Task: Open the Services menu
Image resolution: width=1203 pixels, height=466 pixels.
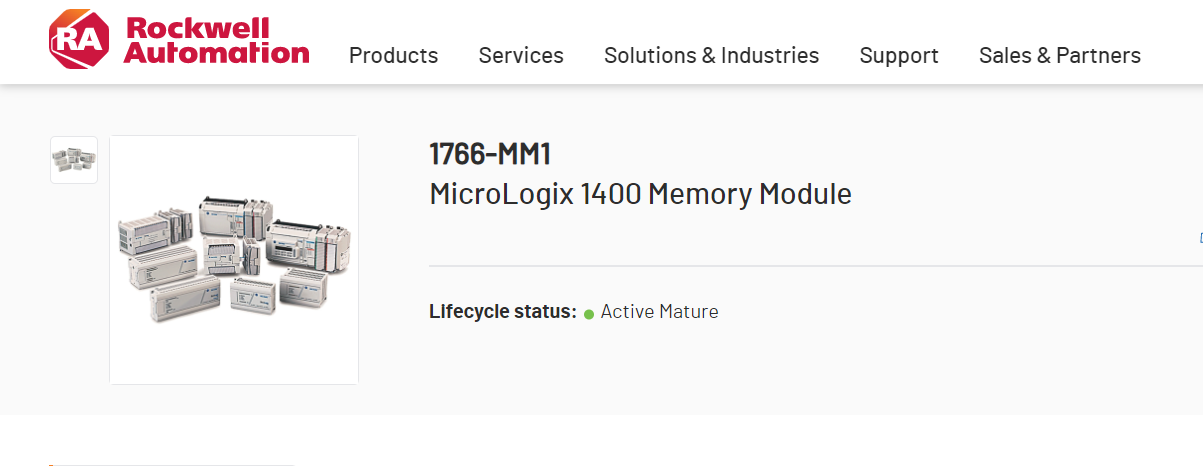Action: coord(521,56)
